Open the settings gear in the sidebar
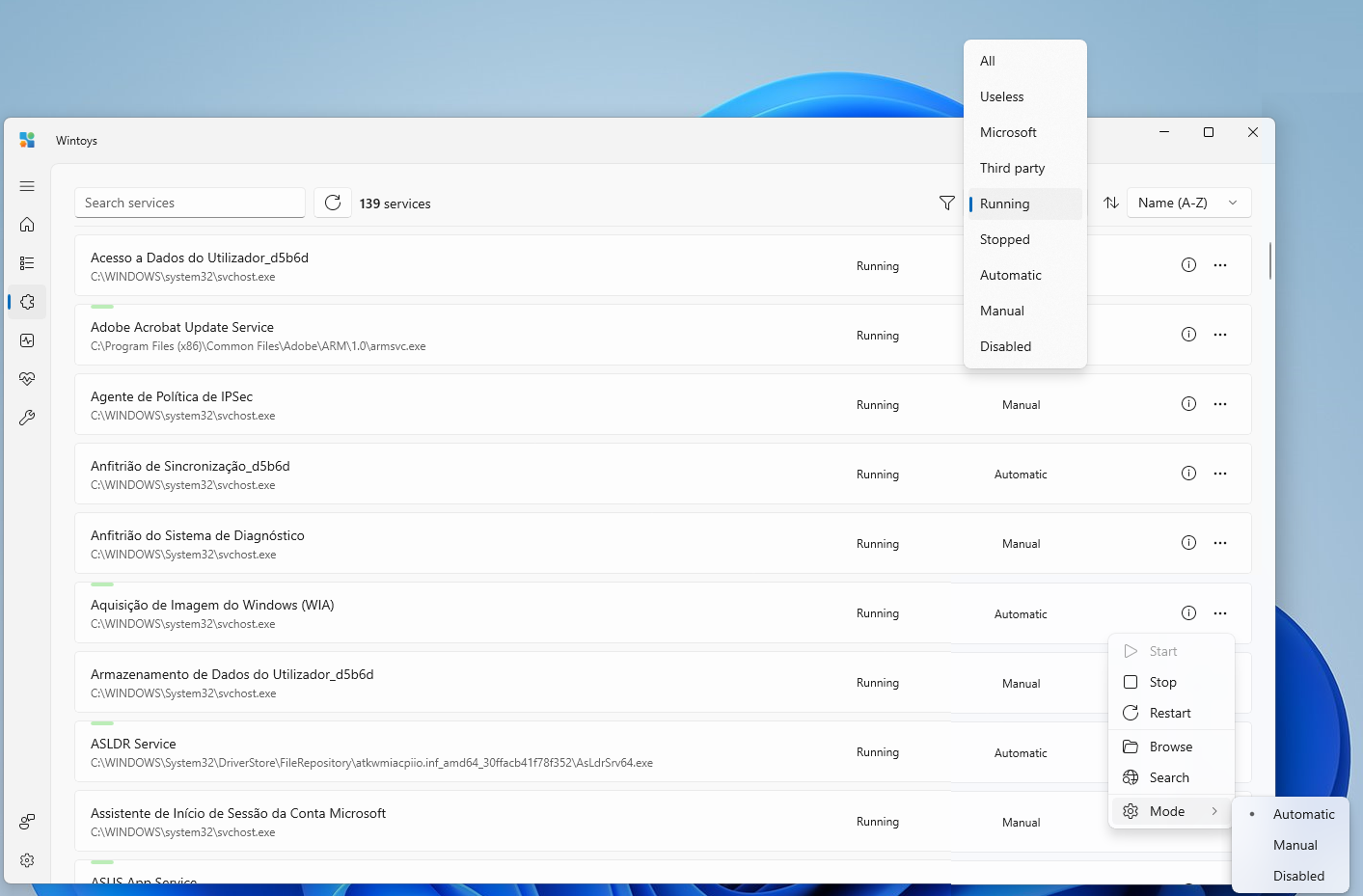Image resolution: width=1363 pixels, height=896 pixels. [x=27, y=860]
